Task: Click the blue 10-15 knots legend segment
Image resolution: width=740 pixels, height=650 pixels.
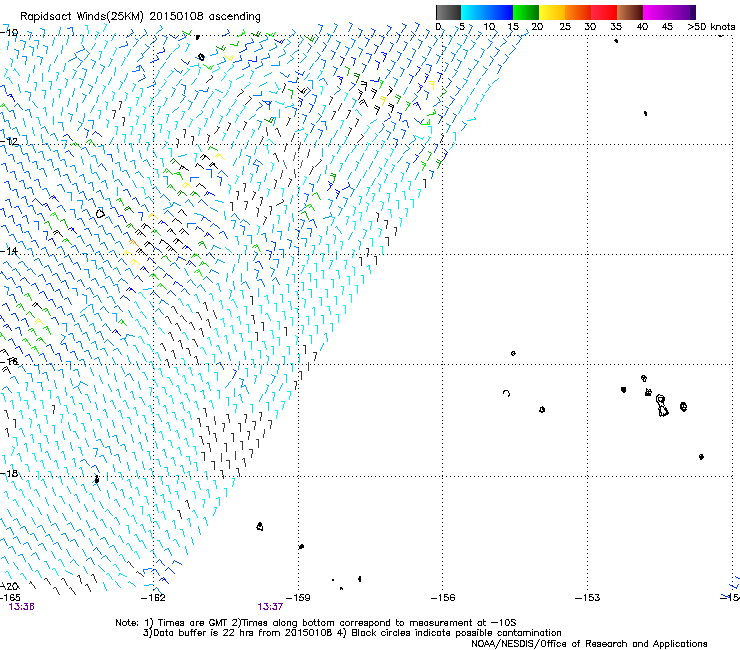Action: pos(500,12)
